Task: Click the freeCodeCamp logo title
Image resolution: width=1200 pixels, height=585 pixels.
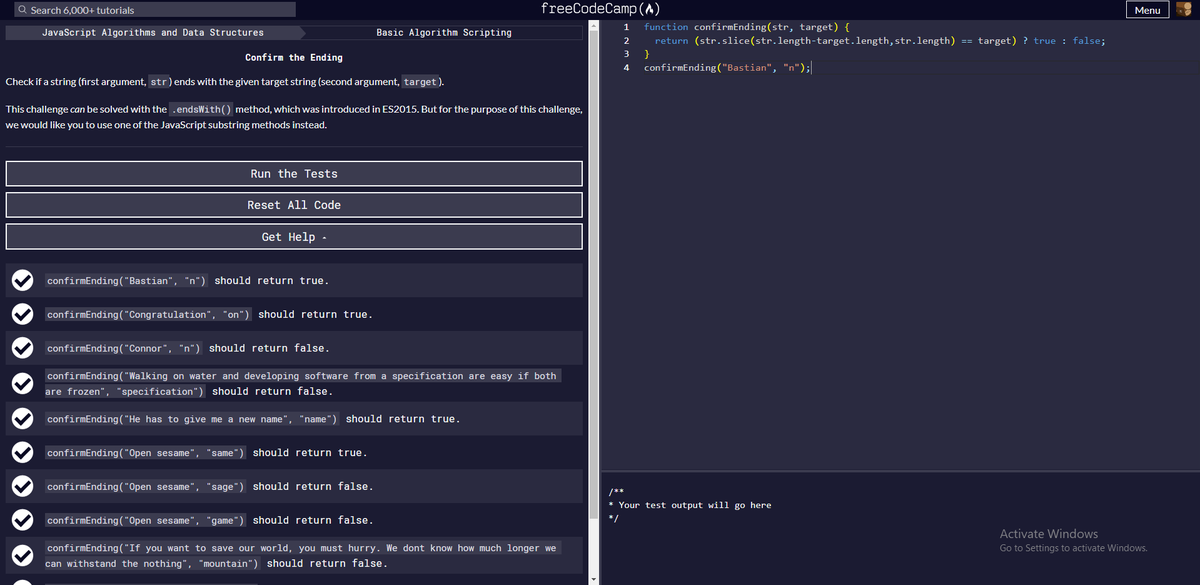Action: pos(598,9)
